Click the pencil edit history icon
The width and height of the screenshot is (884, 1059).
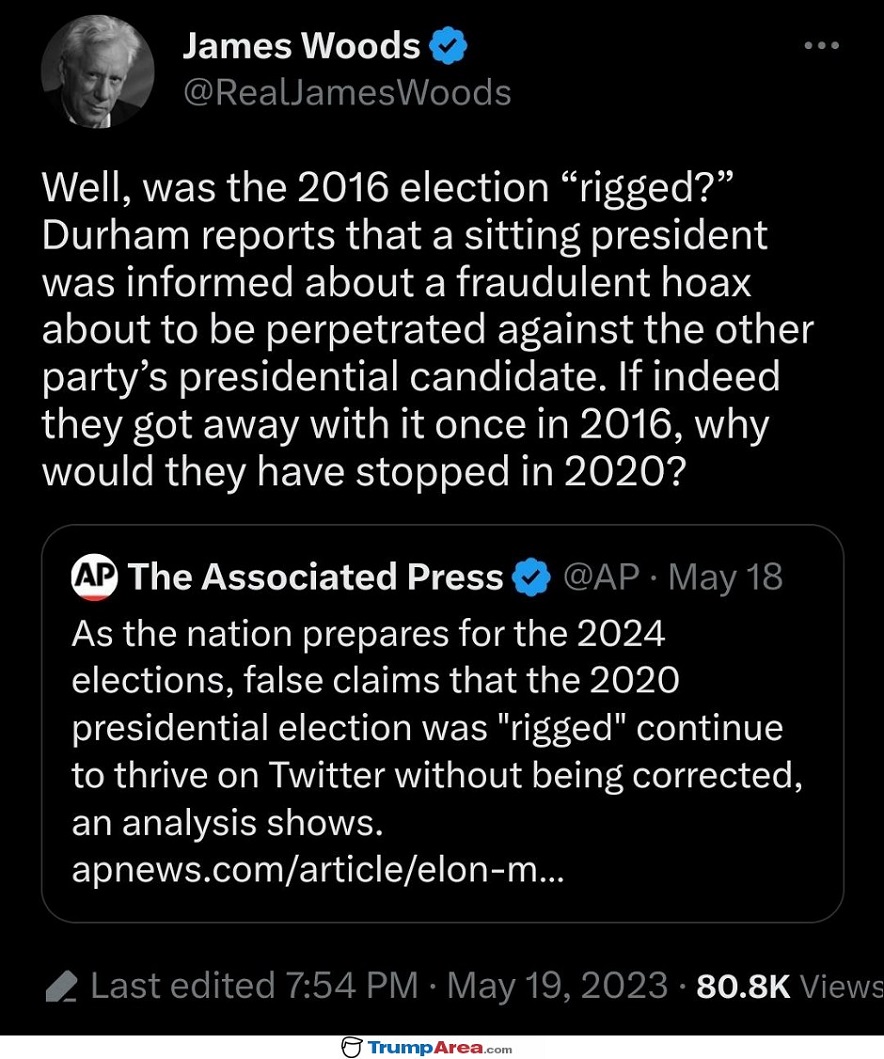tap(61, 988)
